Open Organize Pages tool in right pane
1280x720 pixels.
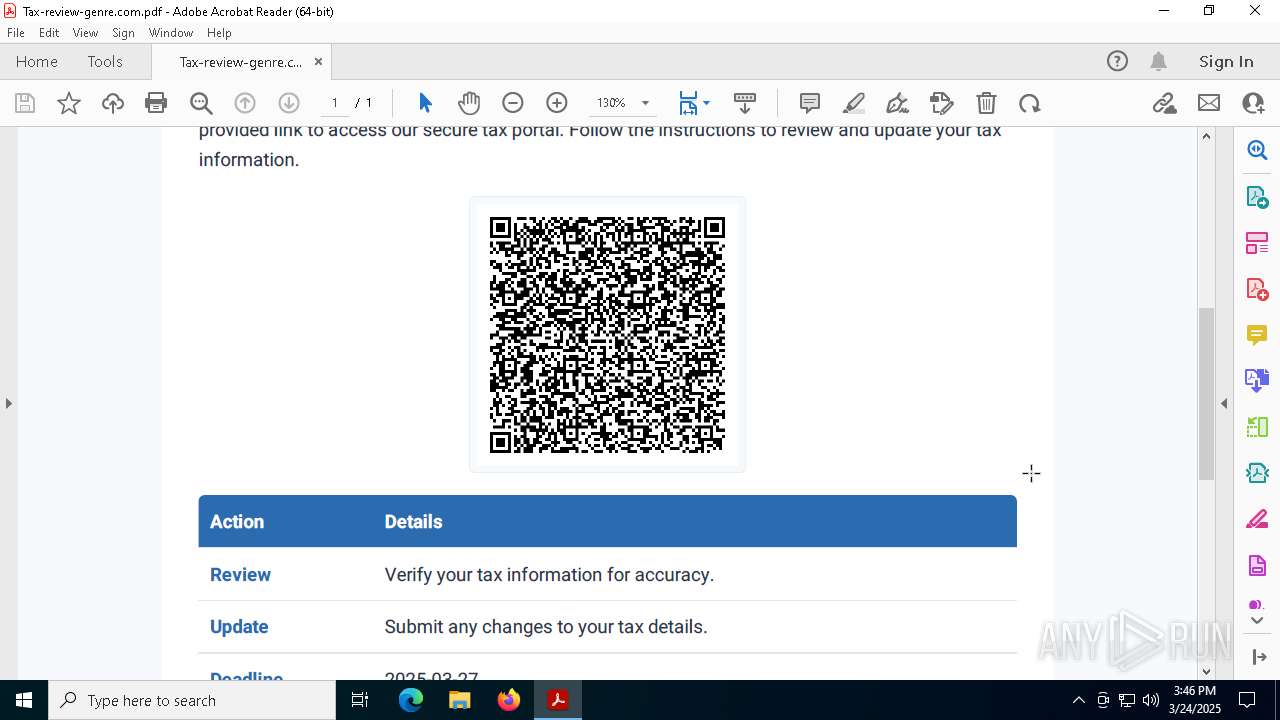click(x=1257, y=243)
